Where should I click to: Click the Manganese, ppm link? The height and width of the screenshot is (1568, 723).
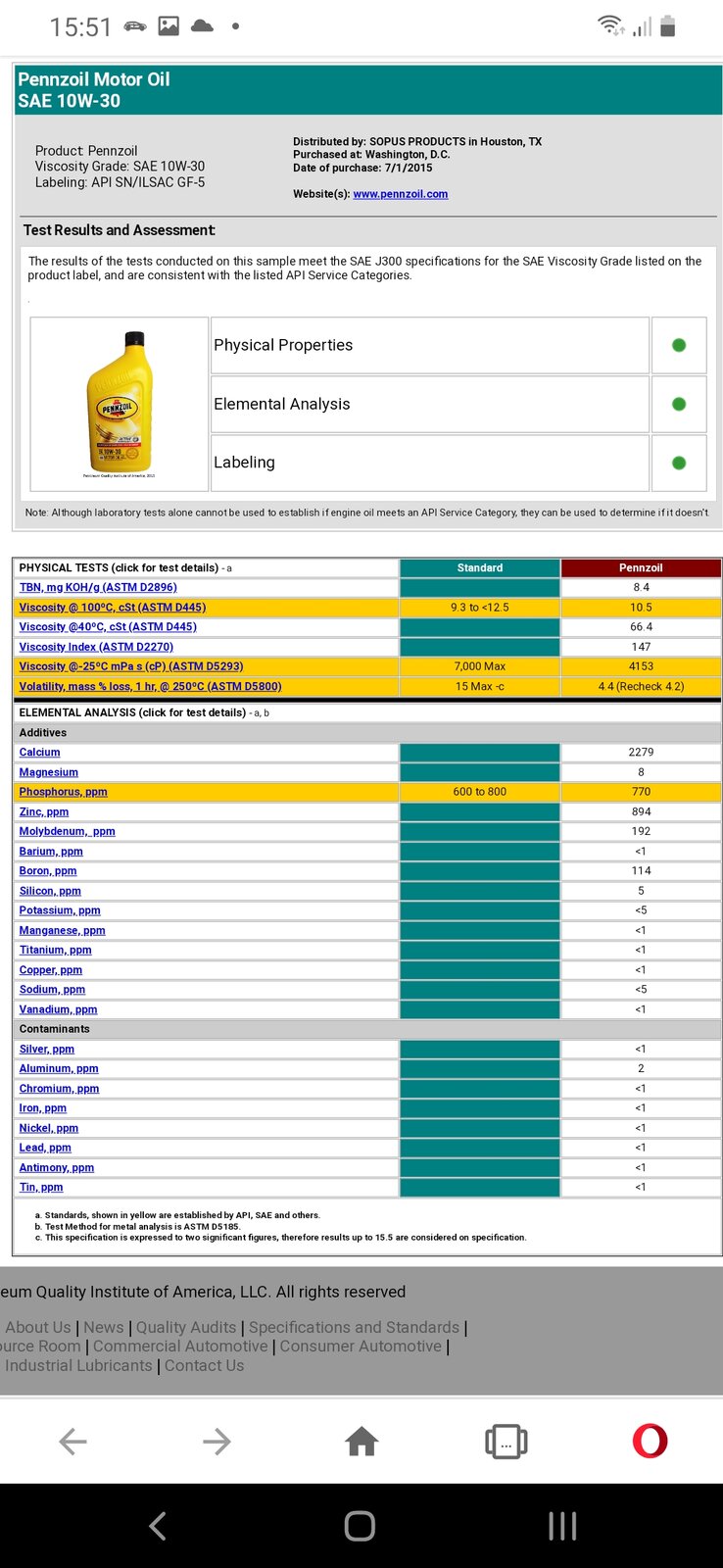(x=62, y=930)
